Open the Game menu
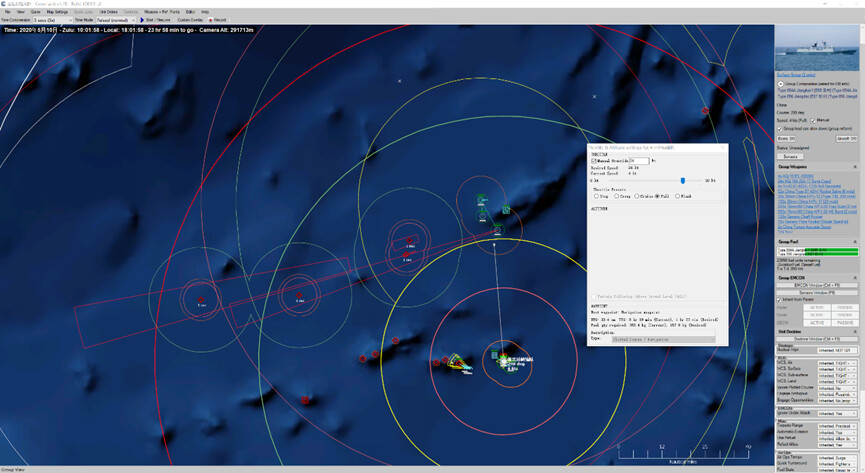Image resolution: width=865 pixels, height=473 pixels. click(x=35, y=12)
